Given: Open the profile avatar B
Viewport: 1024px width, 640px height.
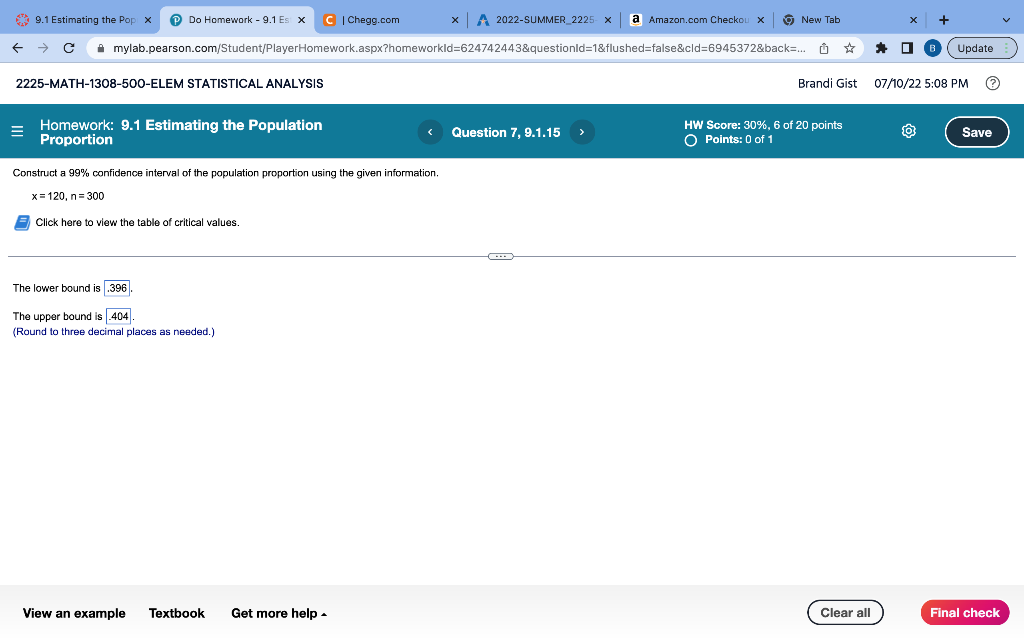Looking at the screenshot, I should point(933,48).
